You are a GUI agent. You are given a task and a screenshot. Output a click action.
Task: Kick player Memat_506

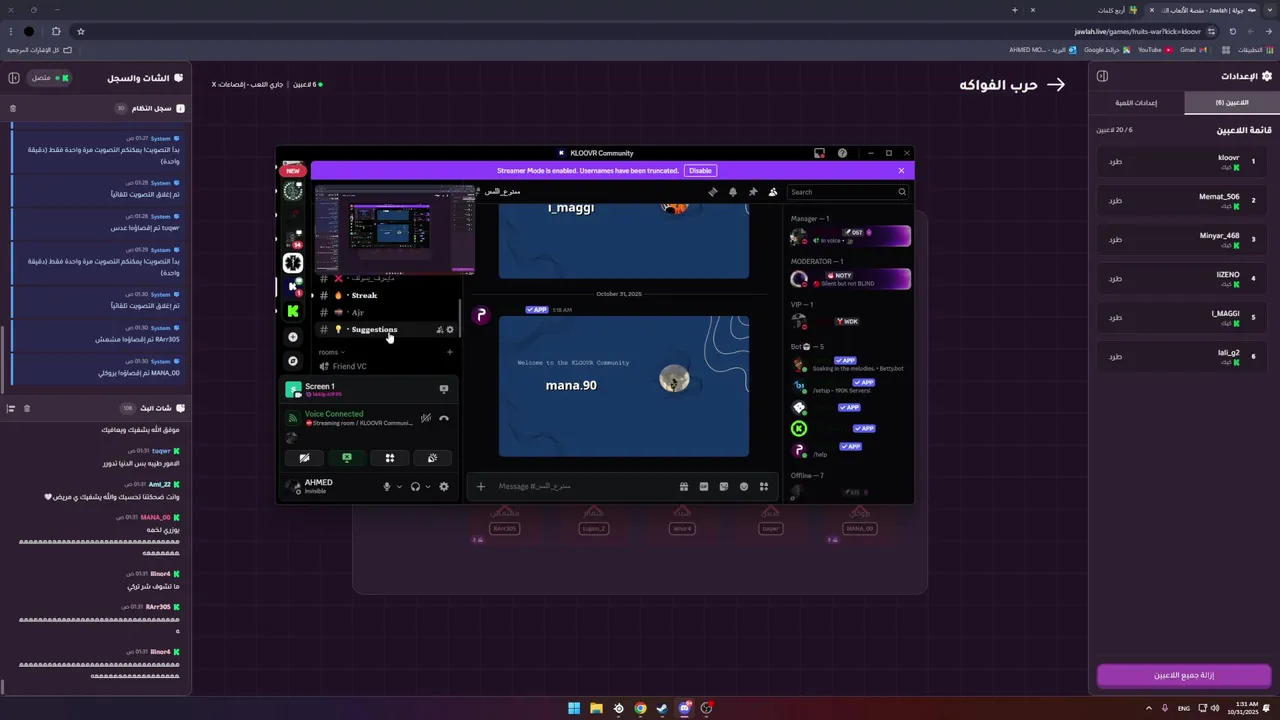tap(1115, 200)
